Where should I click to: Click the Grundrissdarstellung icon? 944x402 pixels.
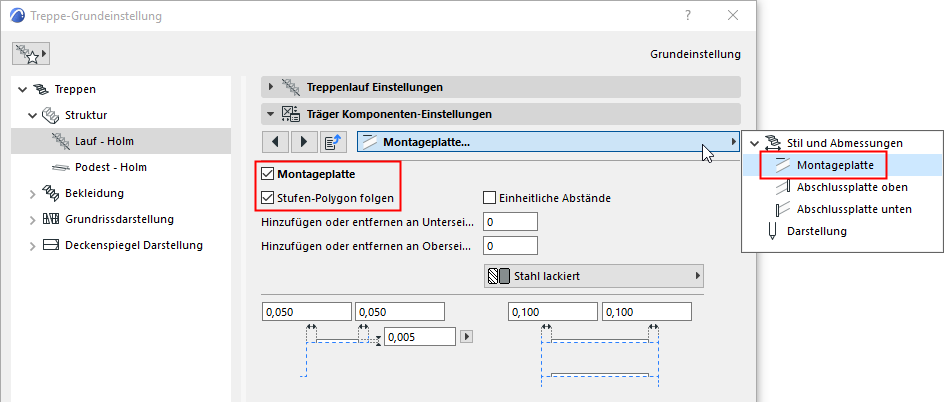pyautogui.click(x=51, y=219)
